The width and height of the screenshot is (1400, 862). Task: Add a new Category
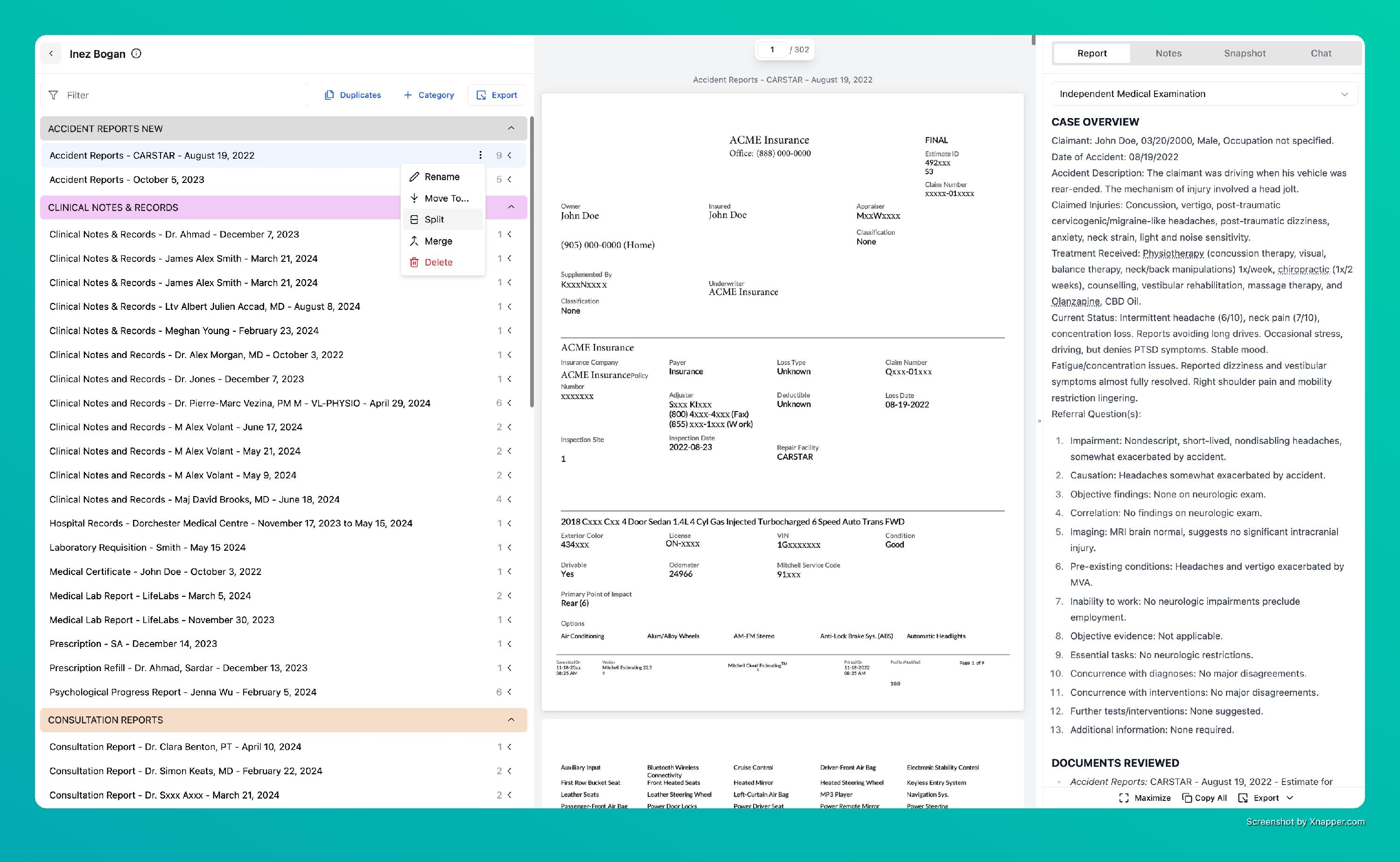pos(429,95)
